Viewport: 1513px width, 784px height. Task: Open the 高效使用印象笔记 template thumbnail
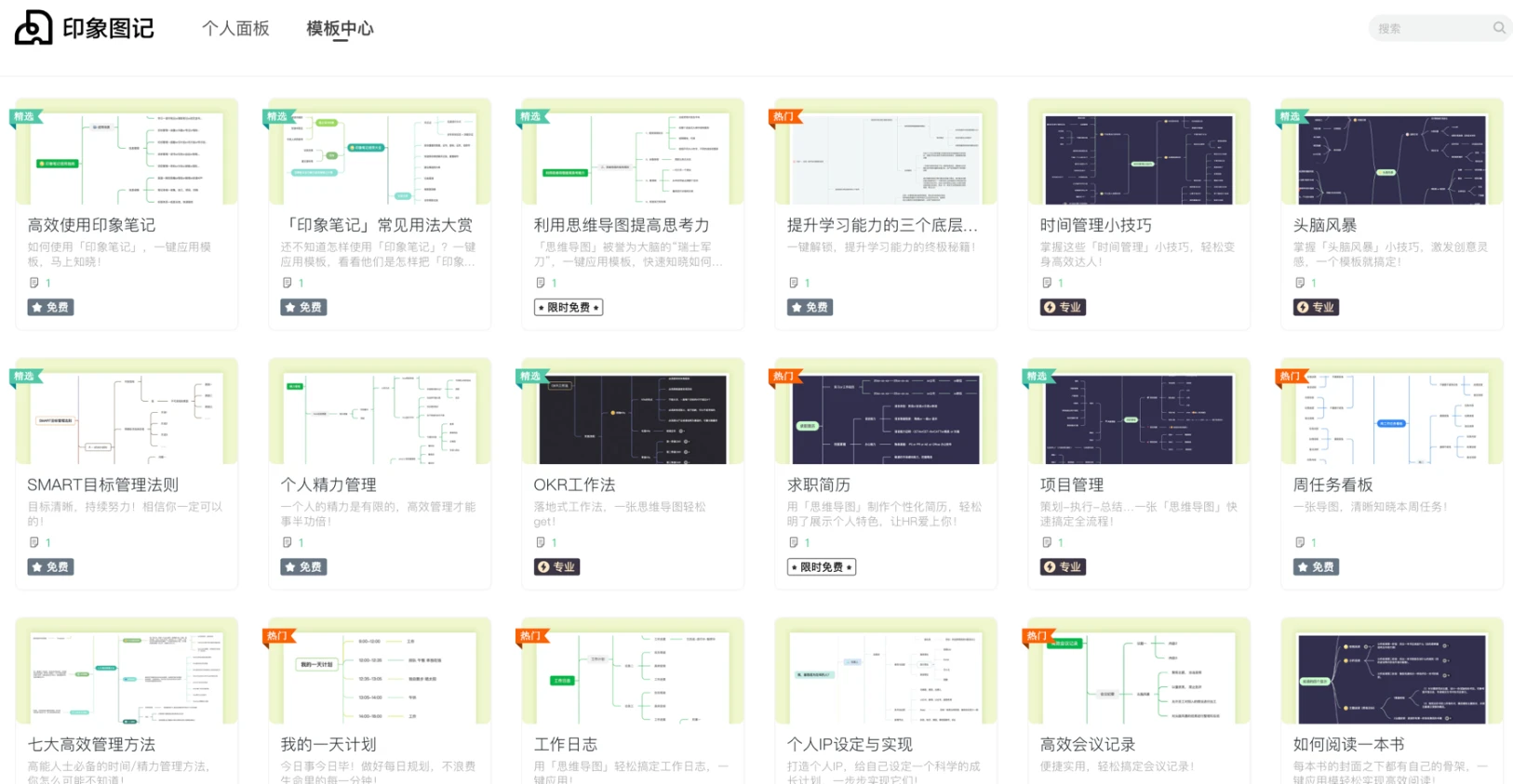click(x=127, y=152)
